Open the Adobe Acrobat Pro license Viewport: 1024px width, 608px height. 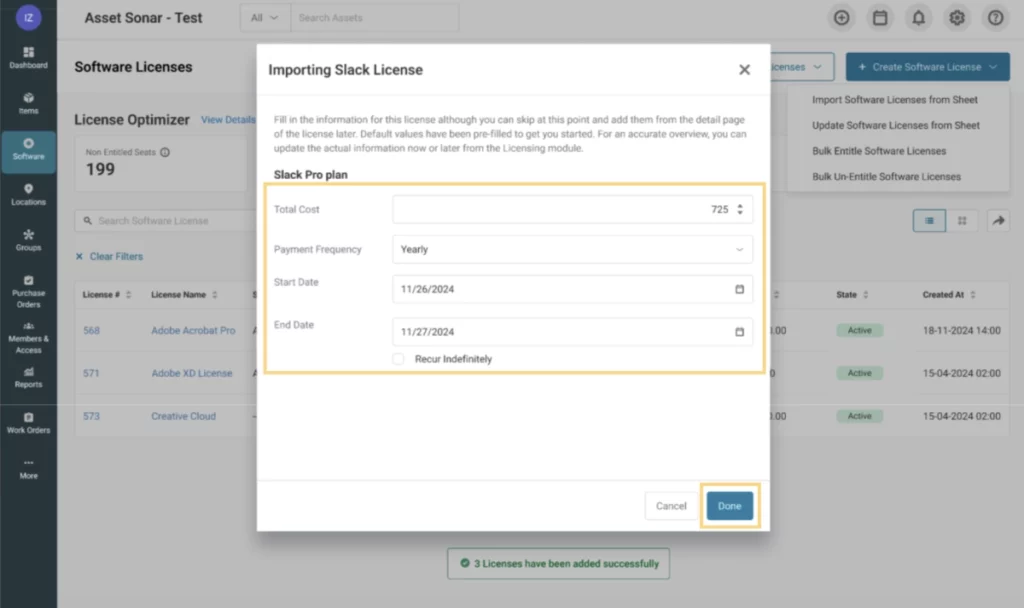tap(193, 330)
